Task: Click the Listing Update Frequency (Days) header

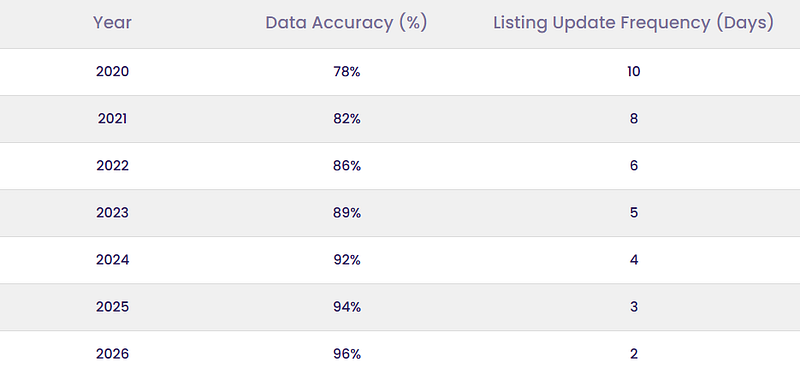Action: click(633, 23)
